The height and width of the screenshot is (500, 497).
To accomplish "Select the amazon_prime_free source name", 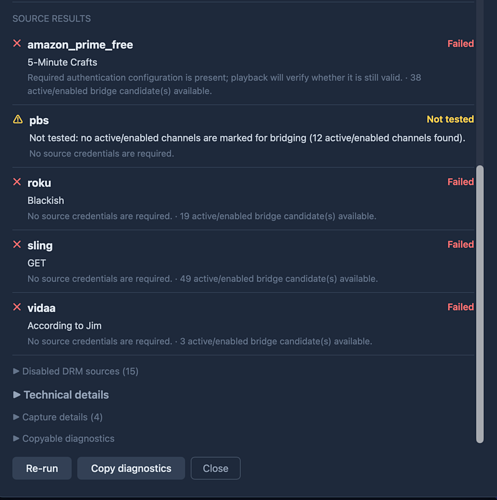I will 80,45.
